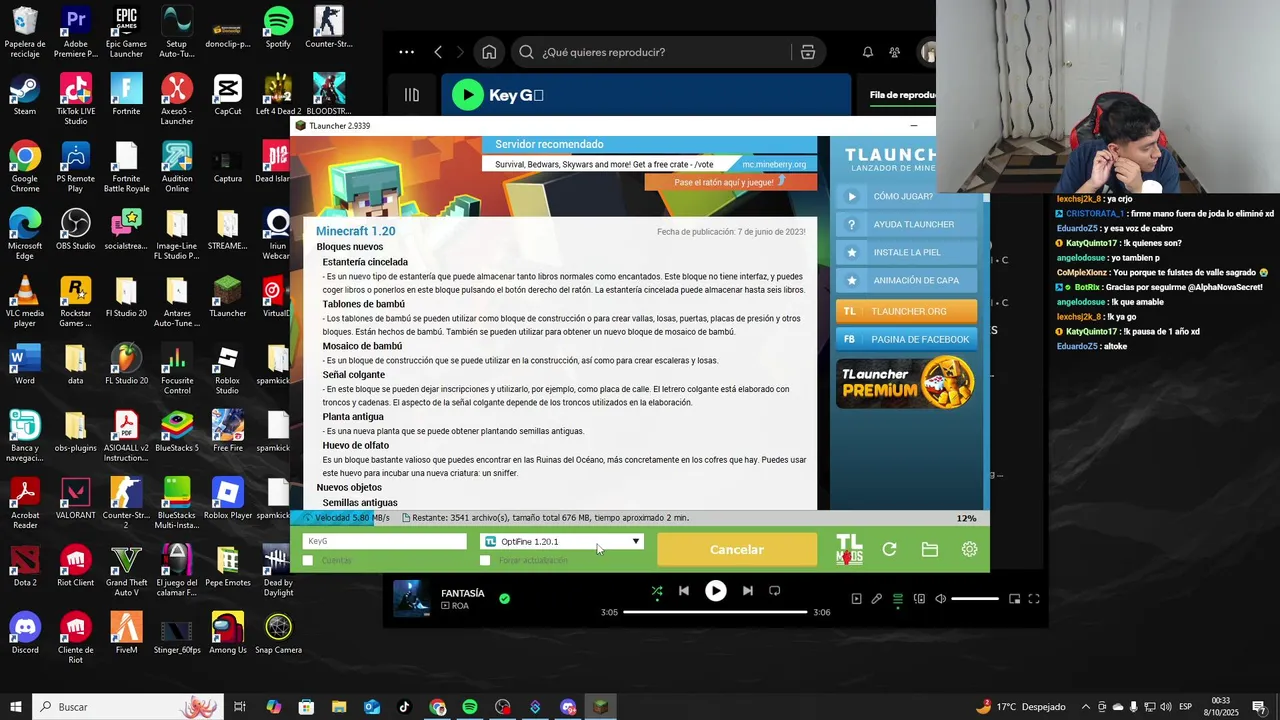Open TLauncher settings gear

click(969, 549)
